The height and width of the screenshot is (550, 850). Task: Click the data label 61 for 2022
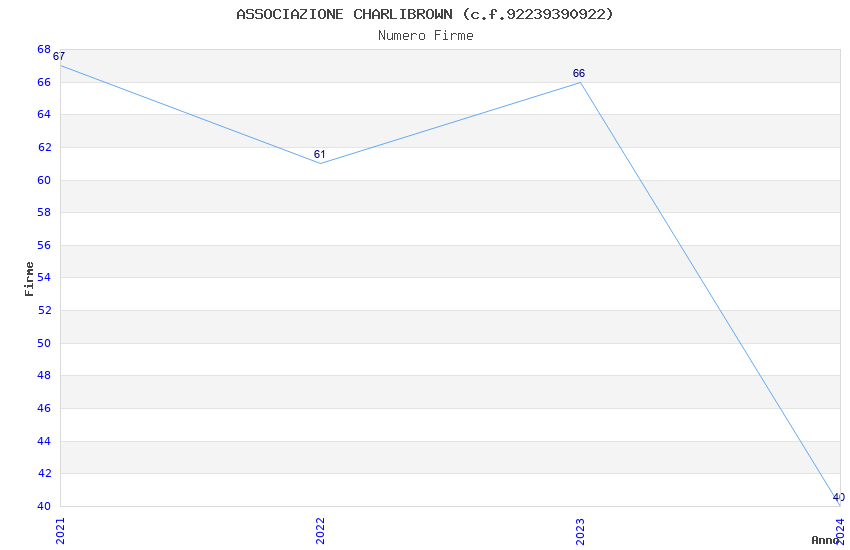tap(319, 154)
